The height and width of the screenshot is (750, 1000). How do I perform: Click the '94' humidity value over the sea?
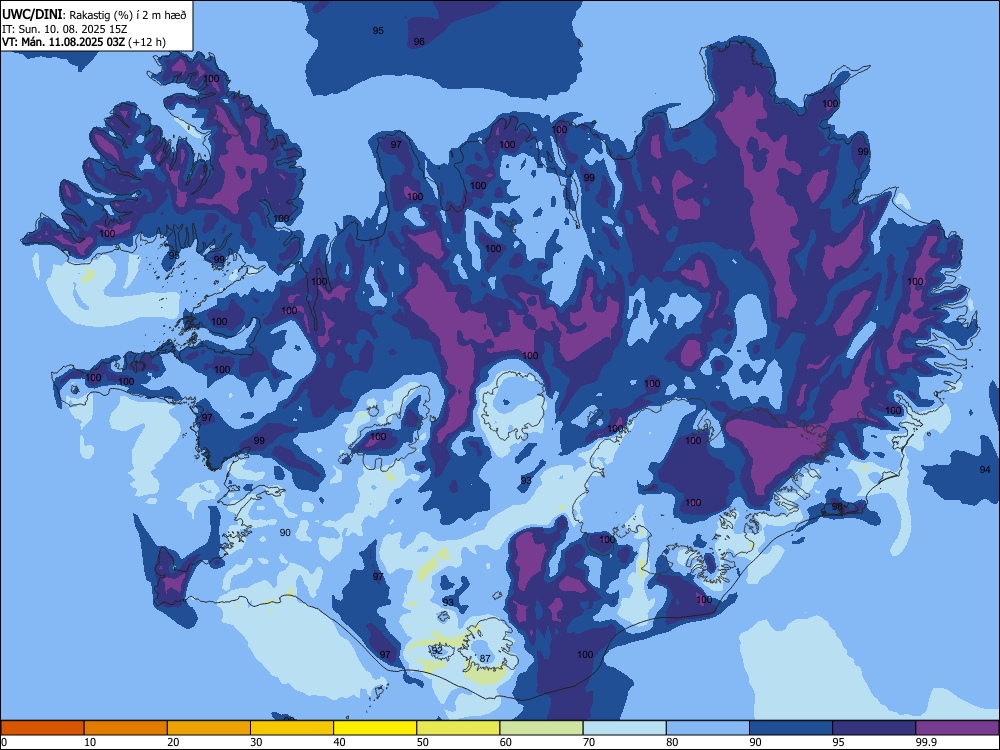[x=985, y=469]
